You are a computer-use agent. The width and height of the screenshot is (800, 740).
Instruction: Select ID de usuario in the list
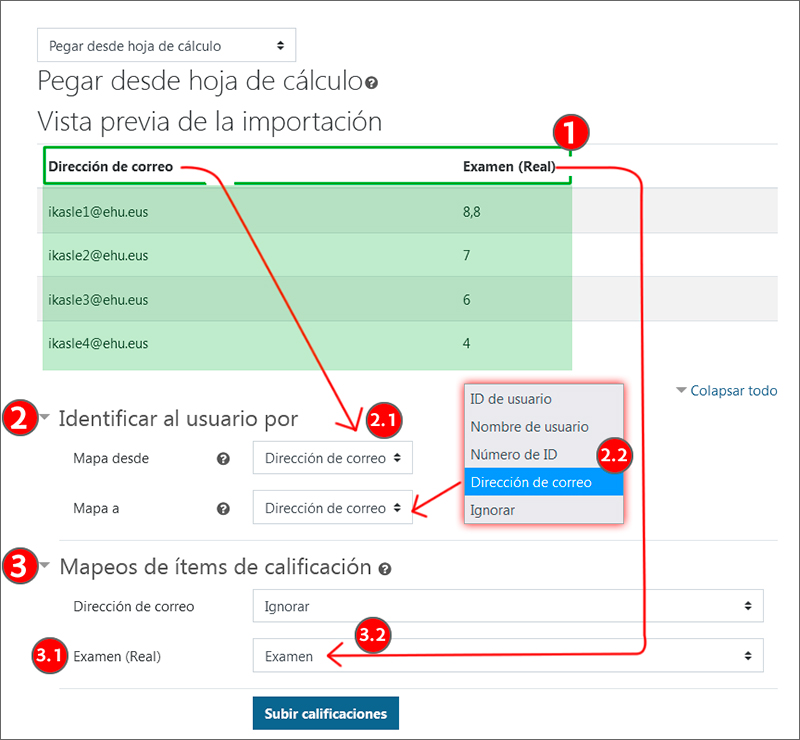510,399
